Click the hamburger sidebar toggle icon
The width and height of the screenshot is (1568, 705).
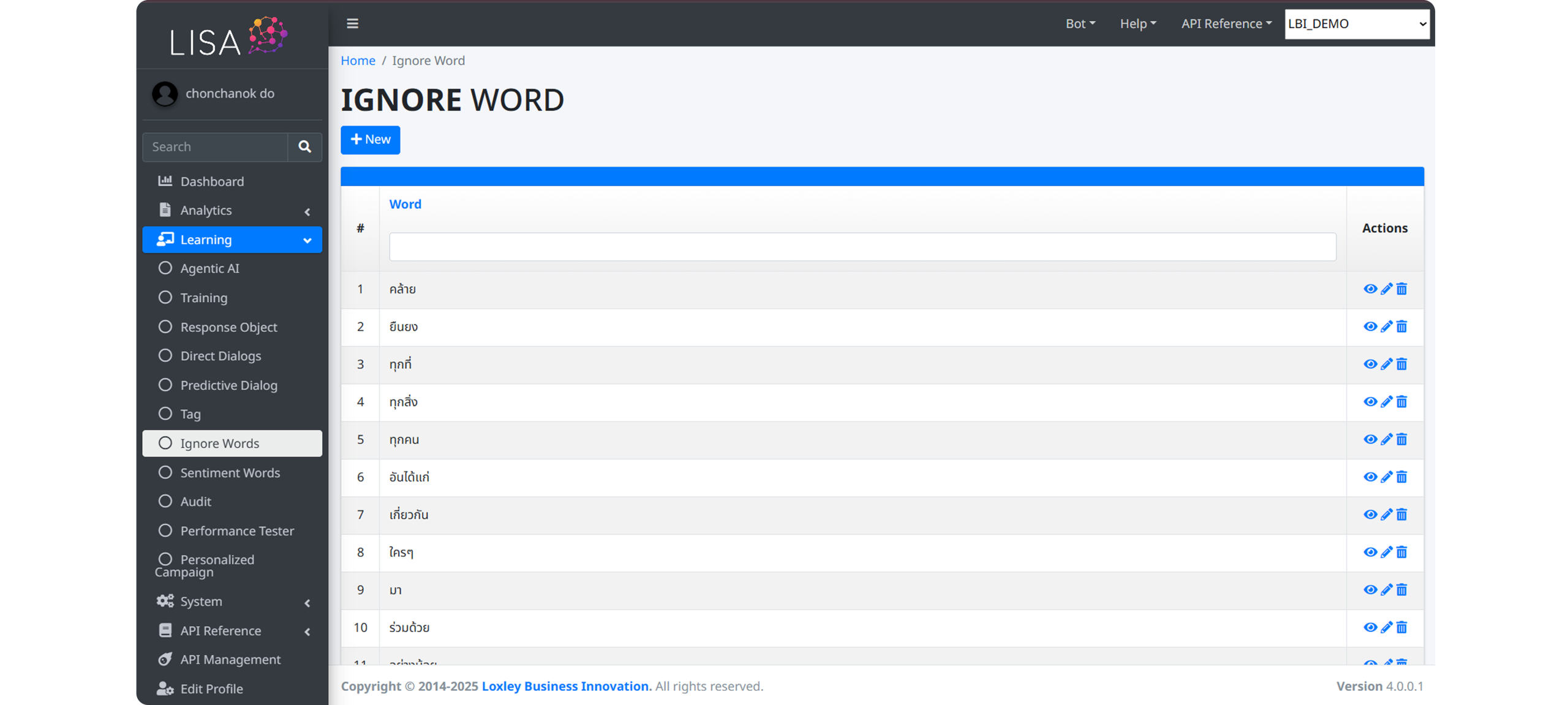tap(352, 23)
